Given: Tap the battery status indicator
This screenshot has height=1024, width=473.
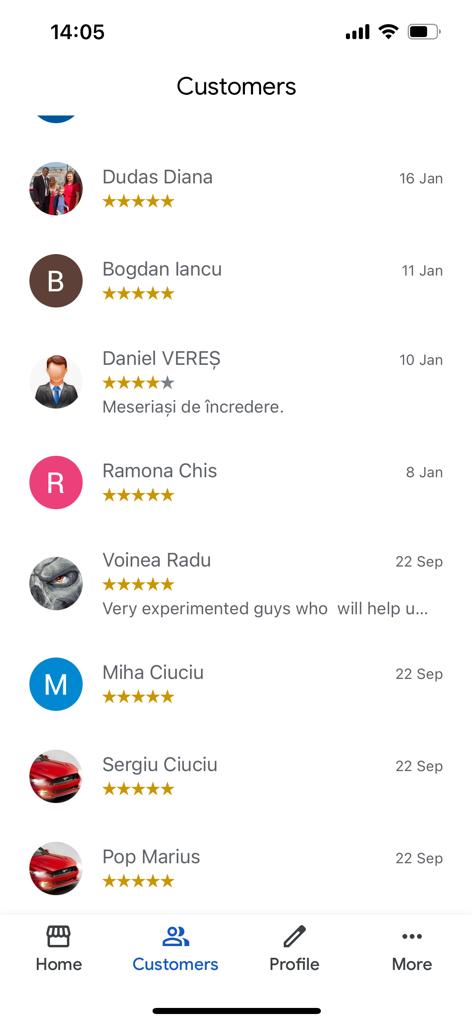Looking at the screenshot, I should (x=424, y=31).
